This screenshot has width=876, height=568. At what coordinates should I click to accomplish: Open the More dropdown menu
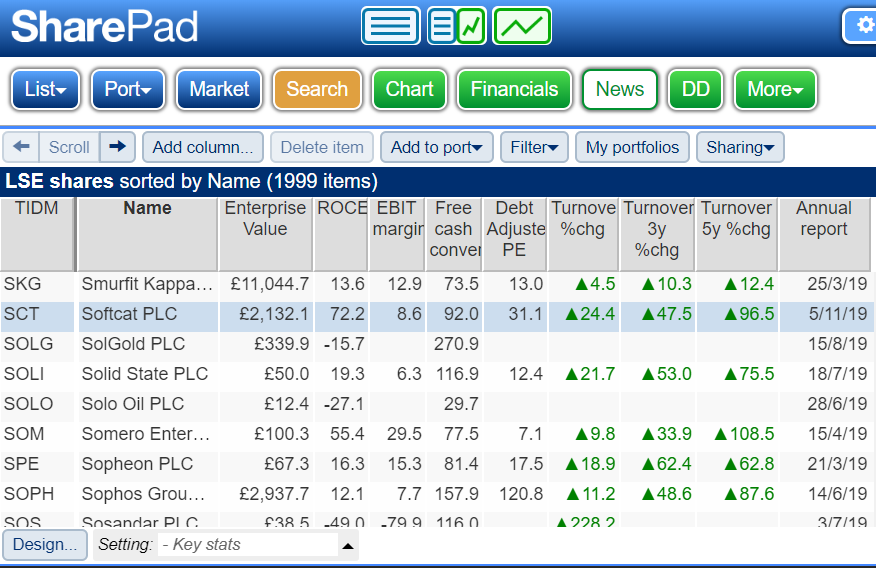tap(775, 89)
